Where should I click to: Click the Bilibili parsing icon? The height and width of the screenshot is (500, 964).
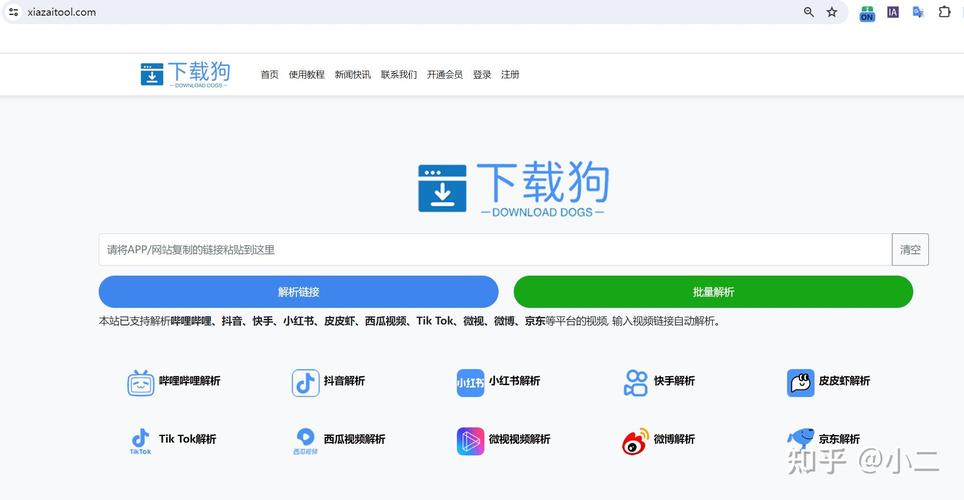pyautogui.click(x=140, y=382)
